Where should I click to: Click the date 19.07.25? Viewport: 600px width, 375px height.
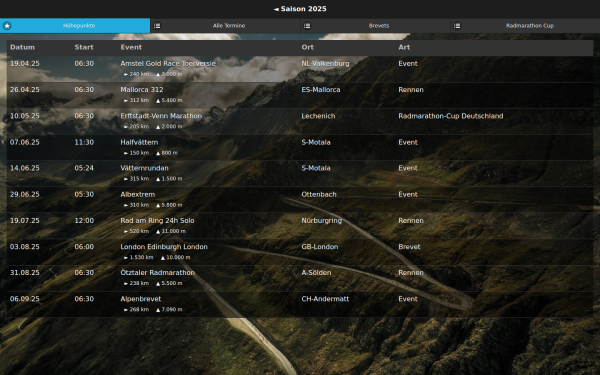[x=24, y=220]
